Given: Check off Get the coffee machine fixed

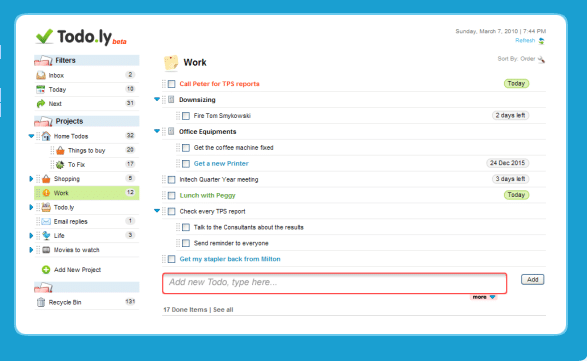Looking at the screenshot, I should coord(186,148).
